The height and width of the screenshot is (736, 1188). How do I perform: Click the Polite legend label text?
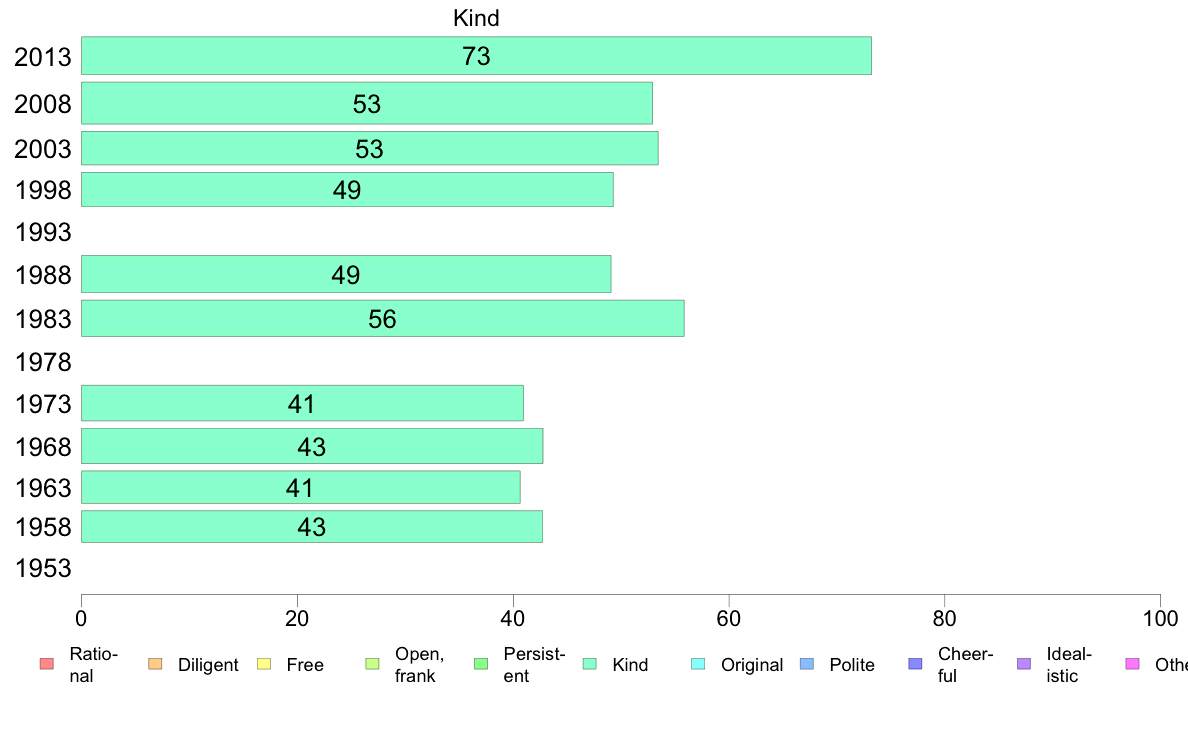pos(852,665)
